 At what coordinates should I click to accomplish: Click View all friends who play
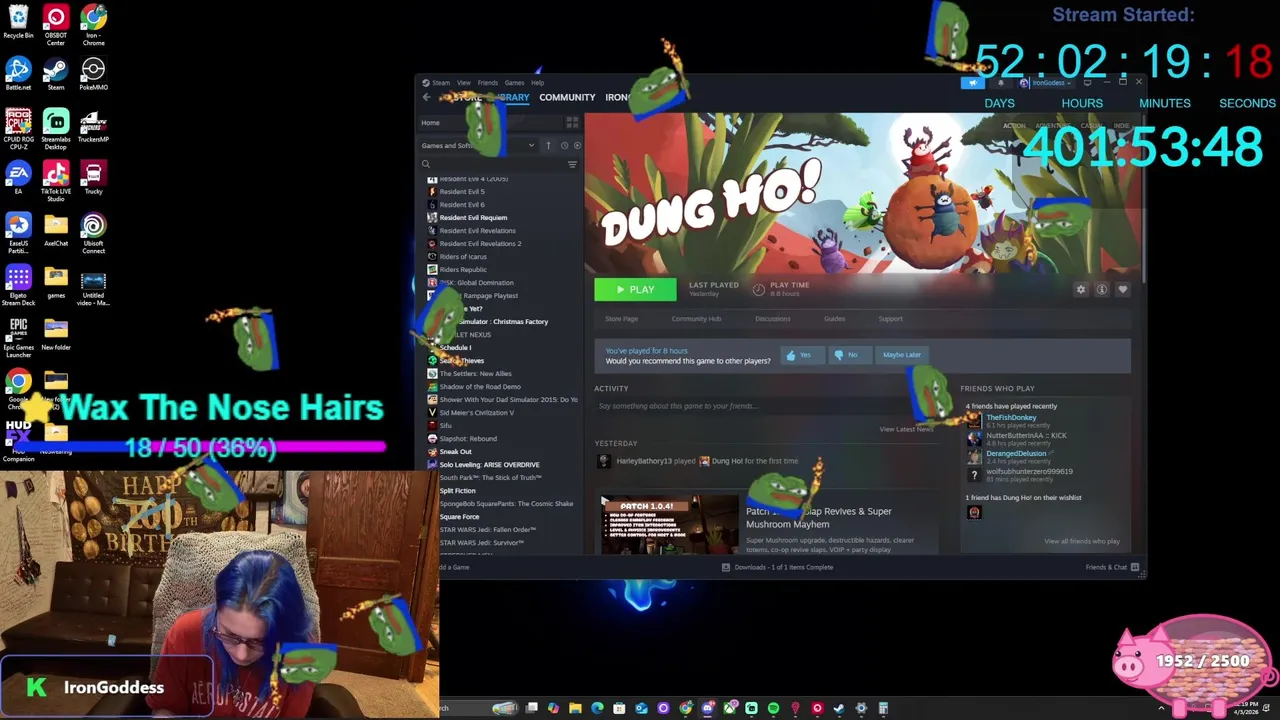[x=1081, y=541]
